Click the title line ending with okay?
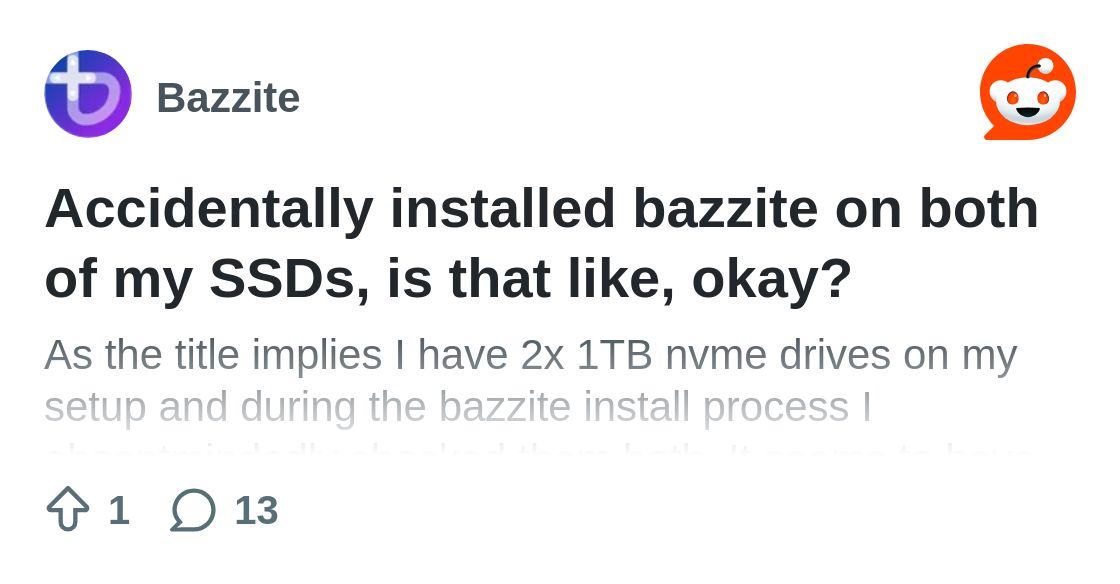Screen dimensions: 1120x584 448,280
